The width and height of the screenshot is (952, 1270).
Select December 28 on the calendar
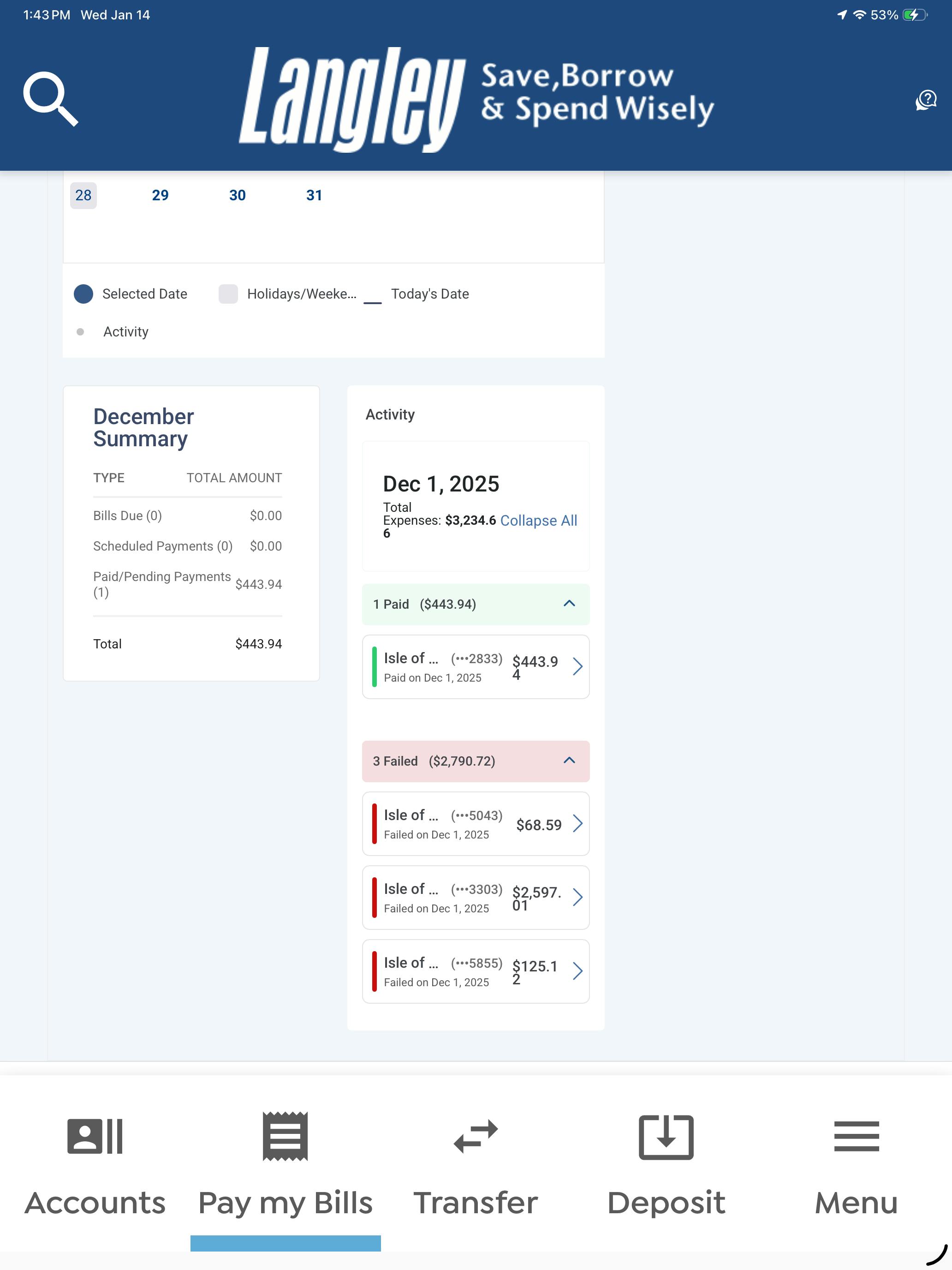83,195
